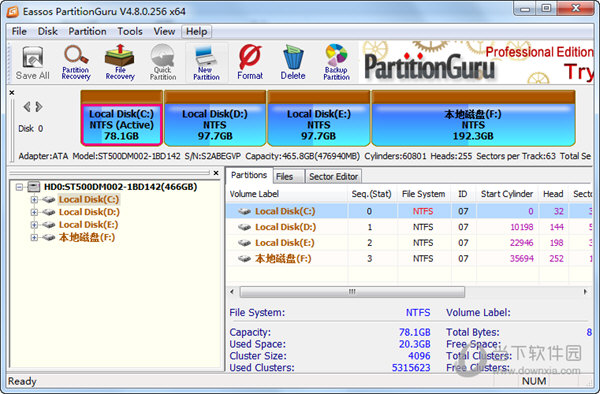Click start cylinder value 35694
Screen dimensions: 600x394
(522, 259)
